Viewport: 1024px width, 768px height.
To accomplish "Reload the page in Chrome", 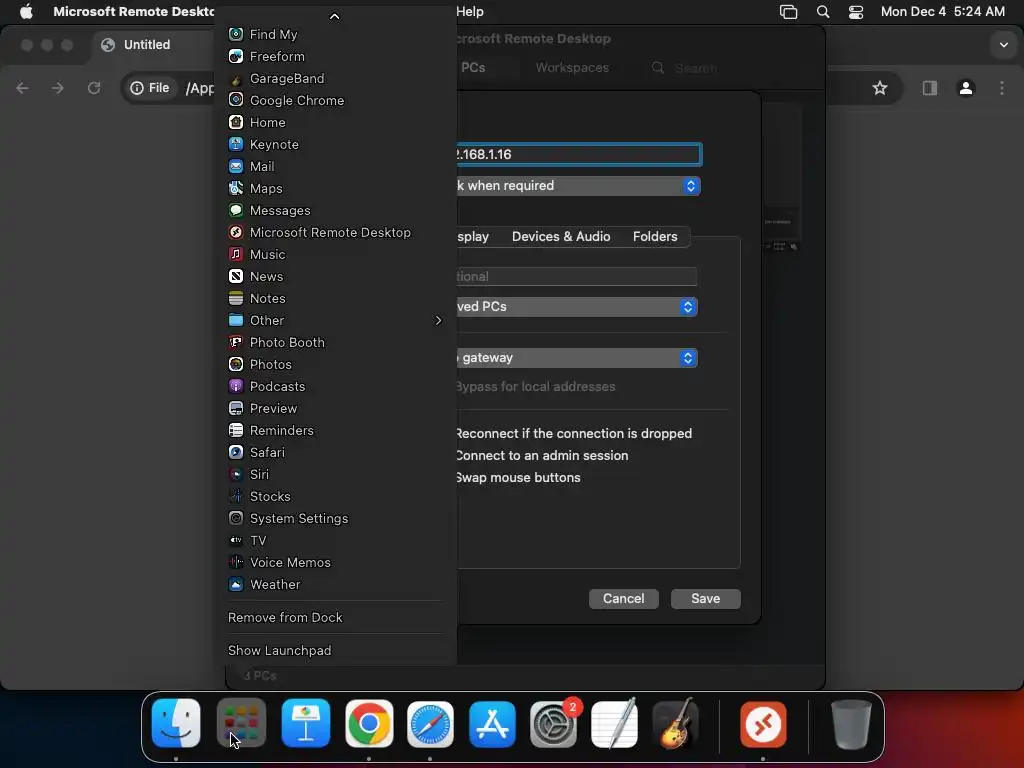I will click(x=94, y=88).
